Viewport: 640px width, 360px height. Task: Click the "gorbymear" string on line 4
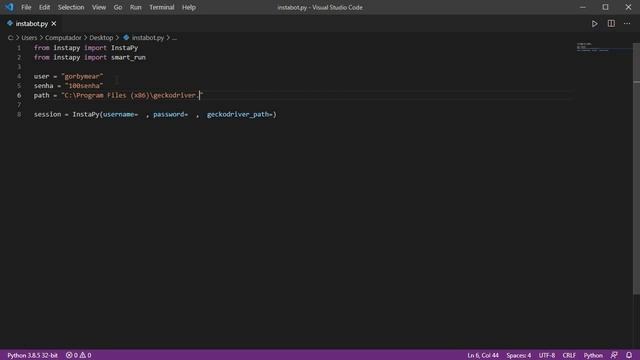[x=82, y=76]
